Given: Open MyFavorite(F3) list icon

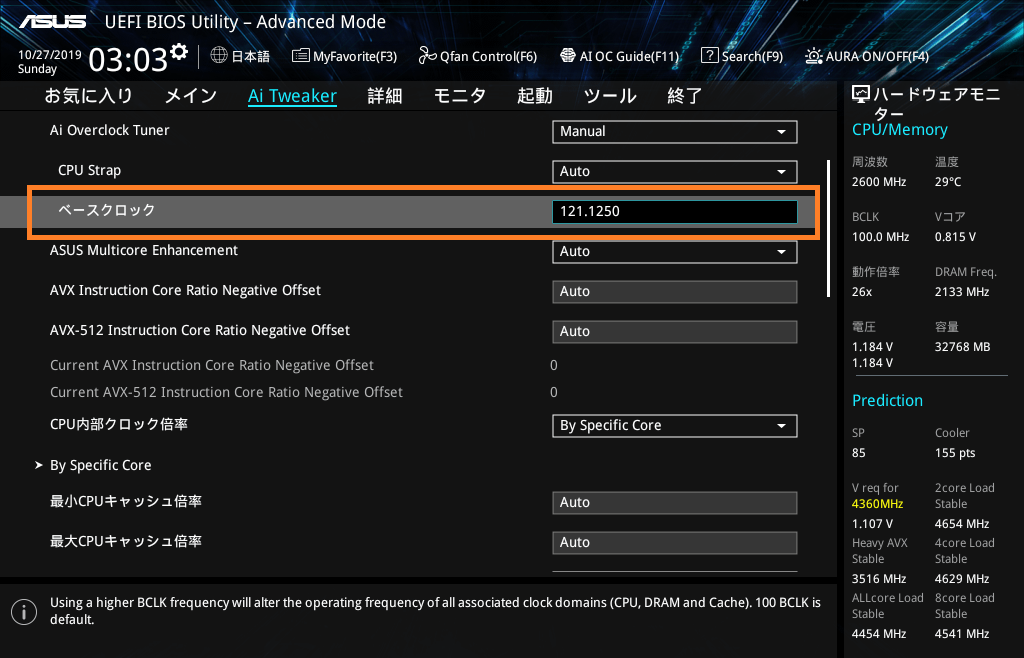Looking at the screenshot, I should coord(300,55).
